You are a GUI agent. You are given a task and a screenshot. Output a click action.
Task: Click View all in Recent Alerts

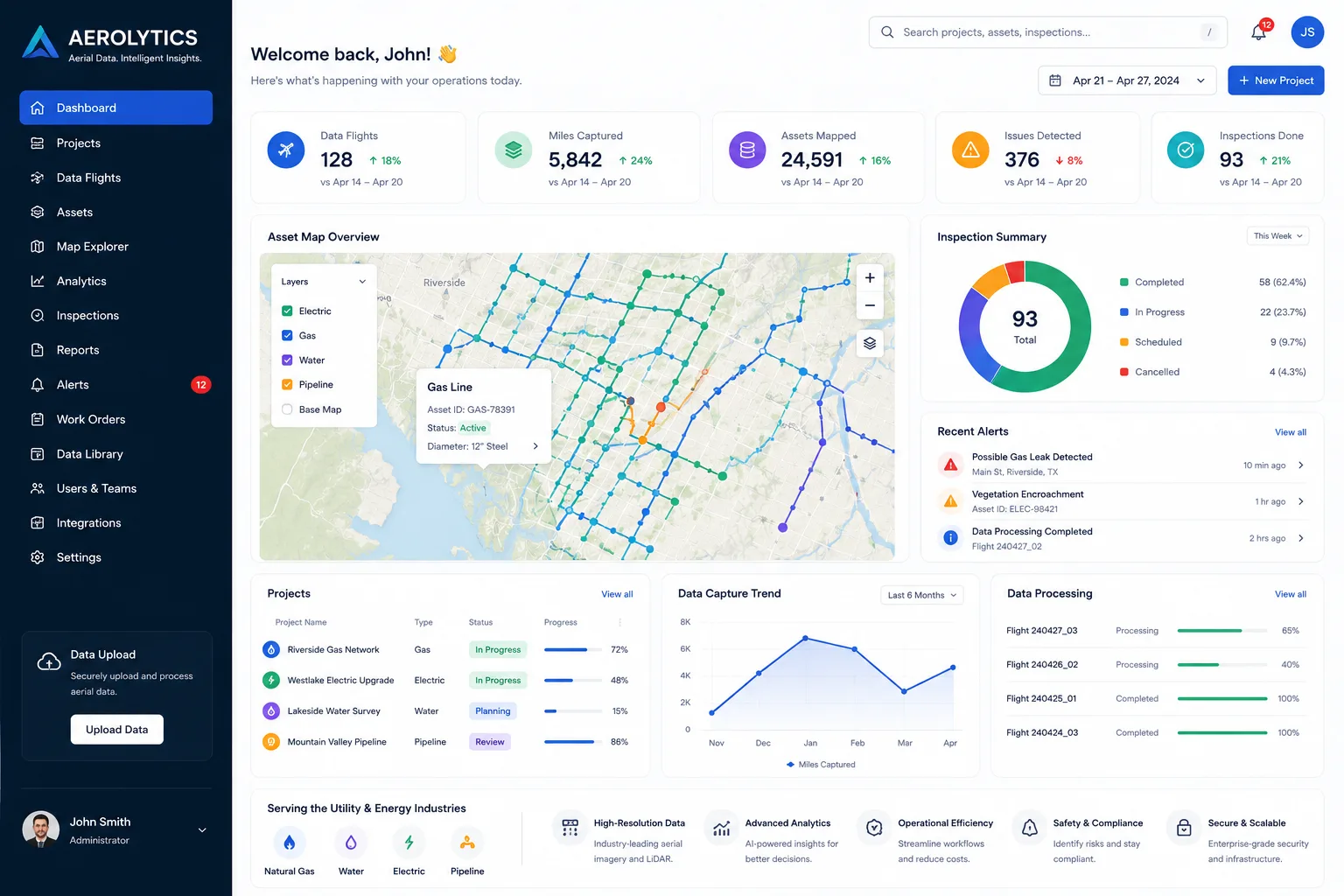(1290, 432)
